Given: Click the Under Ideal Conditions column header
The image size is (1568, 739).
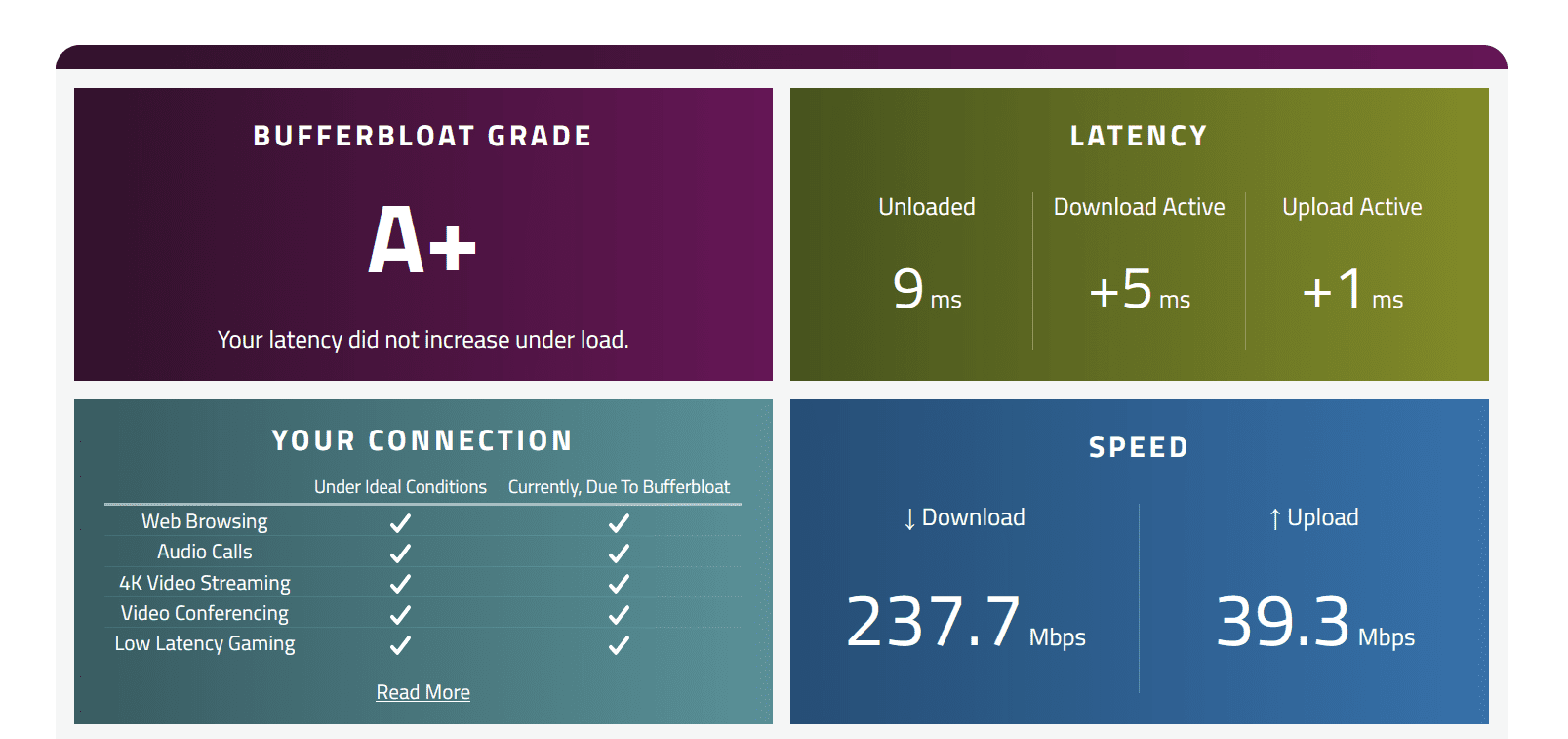Looking at the screenshot, I should click(x=400, y=487).
